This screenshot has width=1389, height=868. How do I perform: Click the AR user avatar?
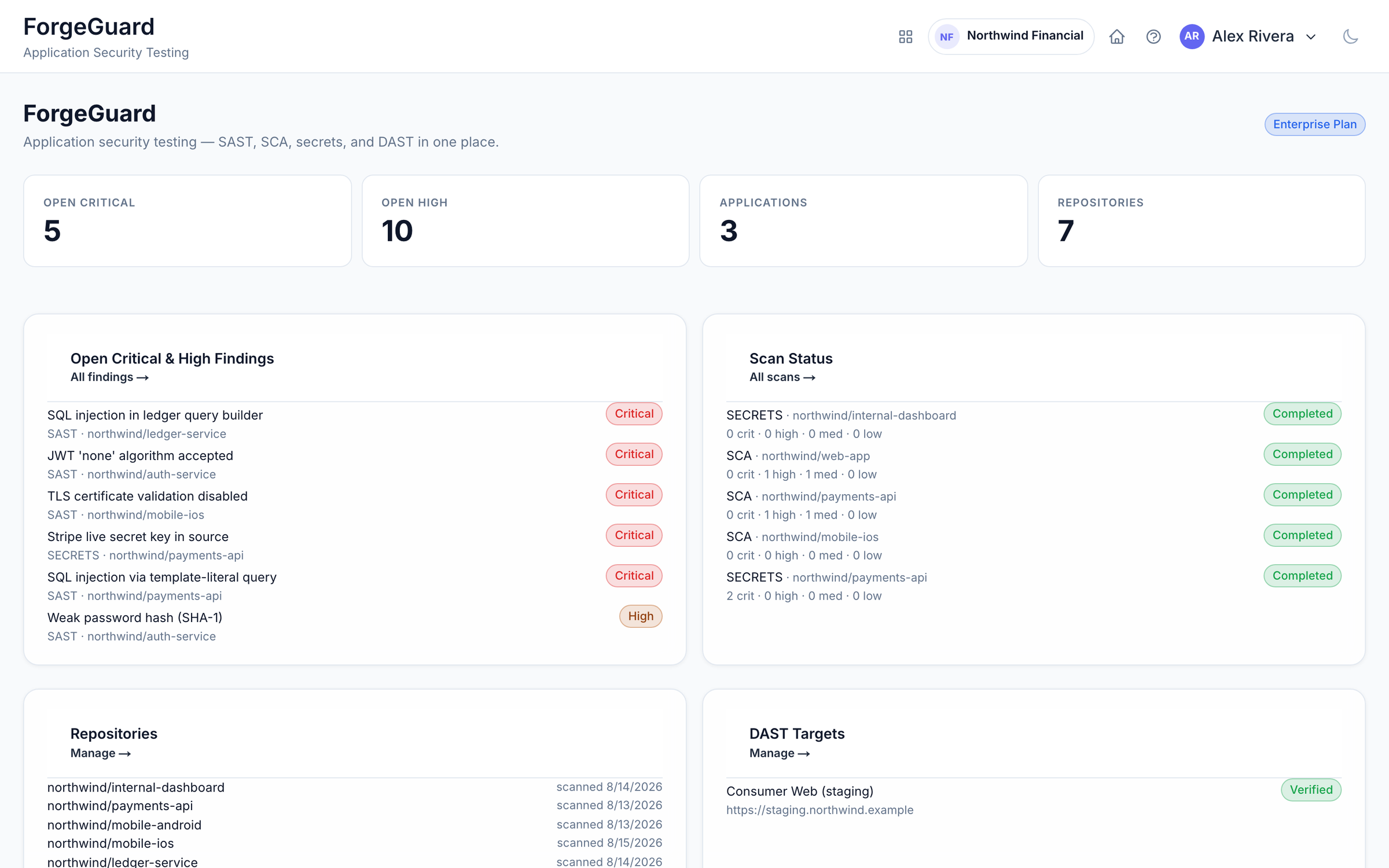pyautogui.click(x=1192, y=36)
